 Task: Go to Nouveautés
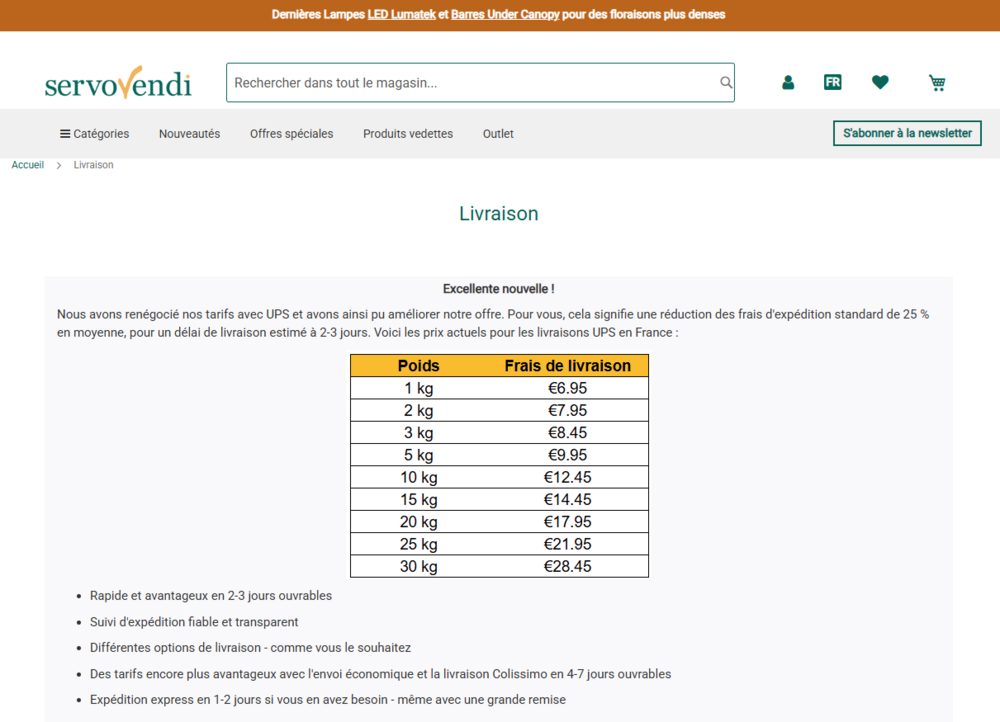(x=189, y=134)
